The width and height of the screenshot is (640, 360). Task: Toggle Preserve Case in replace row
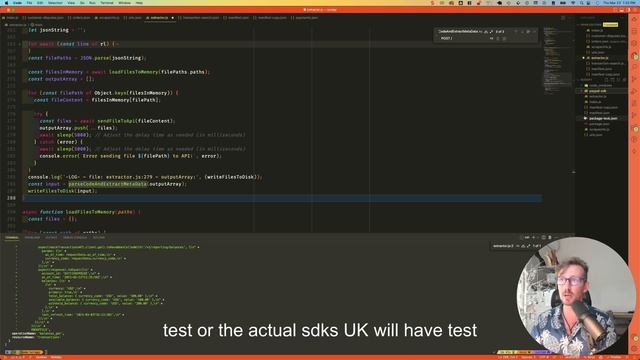click(491, 38)
